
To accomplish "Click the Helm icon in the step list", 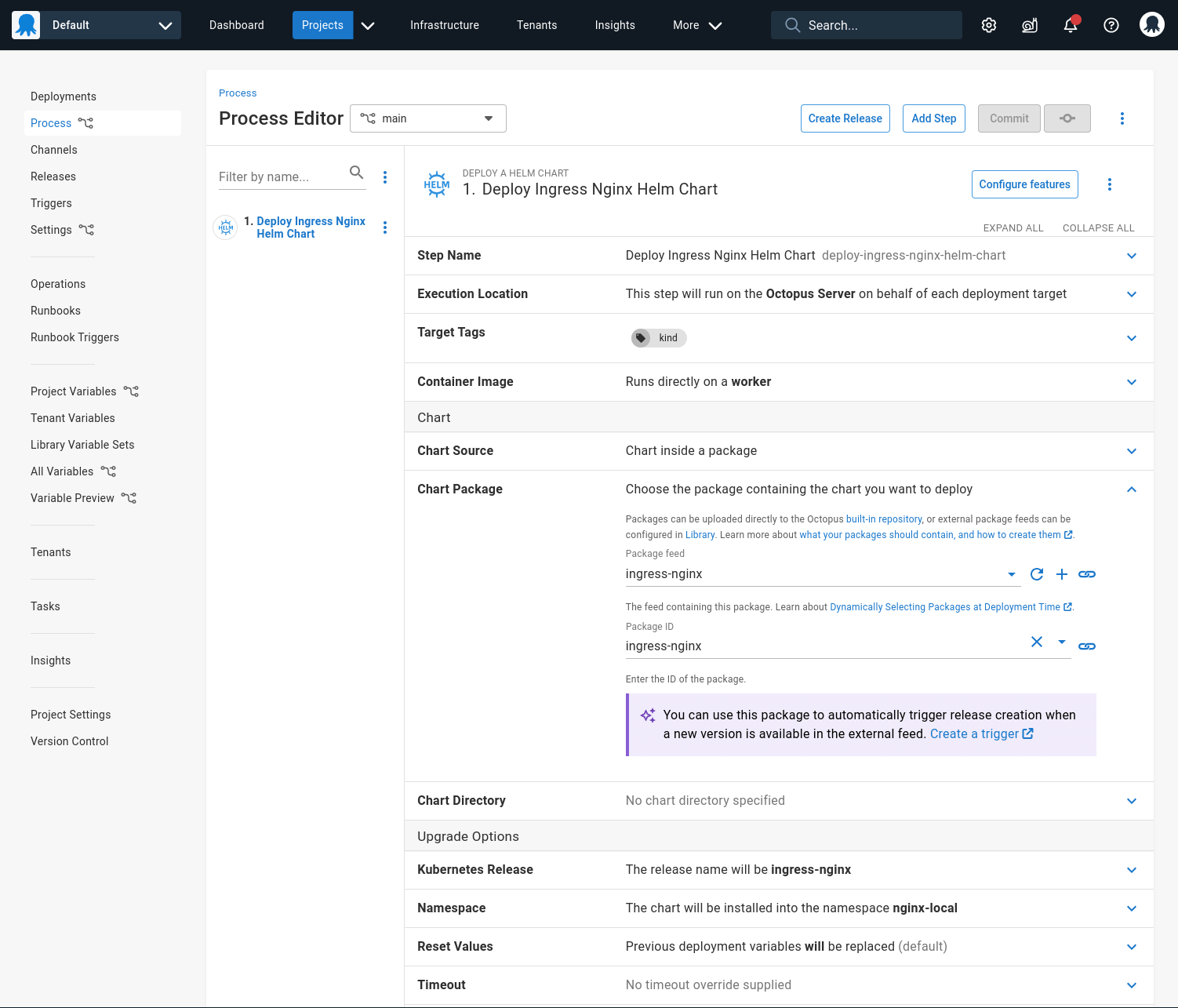I will 226,227.
